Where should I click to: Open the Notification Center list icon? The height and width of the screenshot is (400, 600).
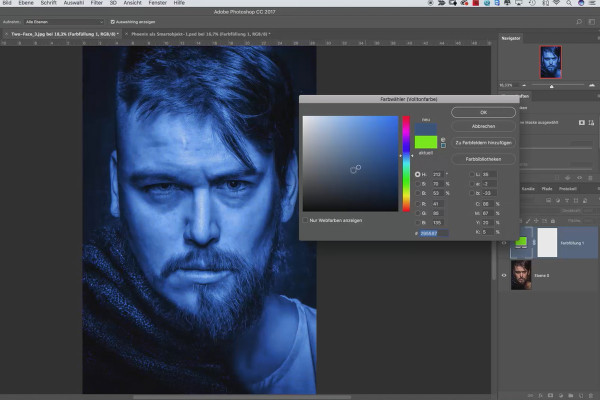593,3
